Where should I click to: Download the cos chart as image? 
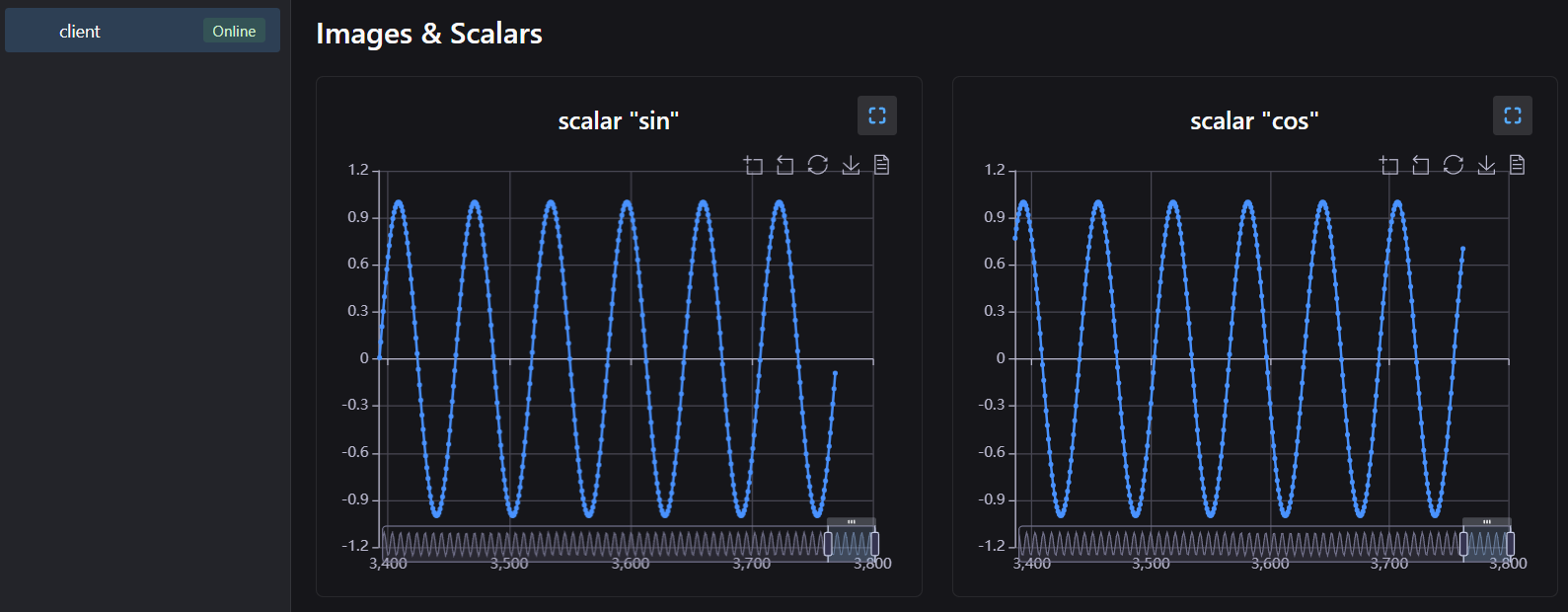[1486, 165]
